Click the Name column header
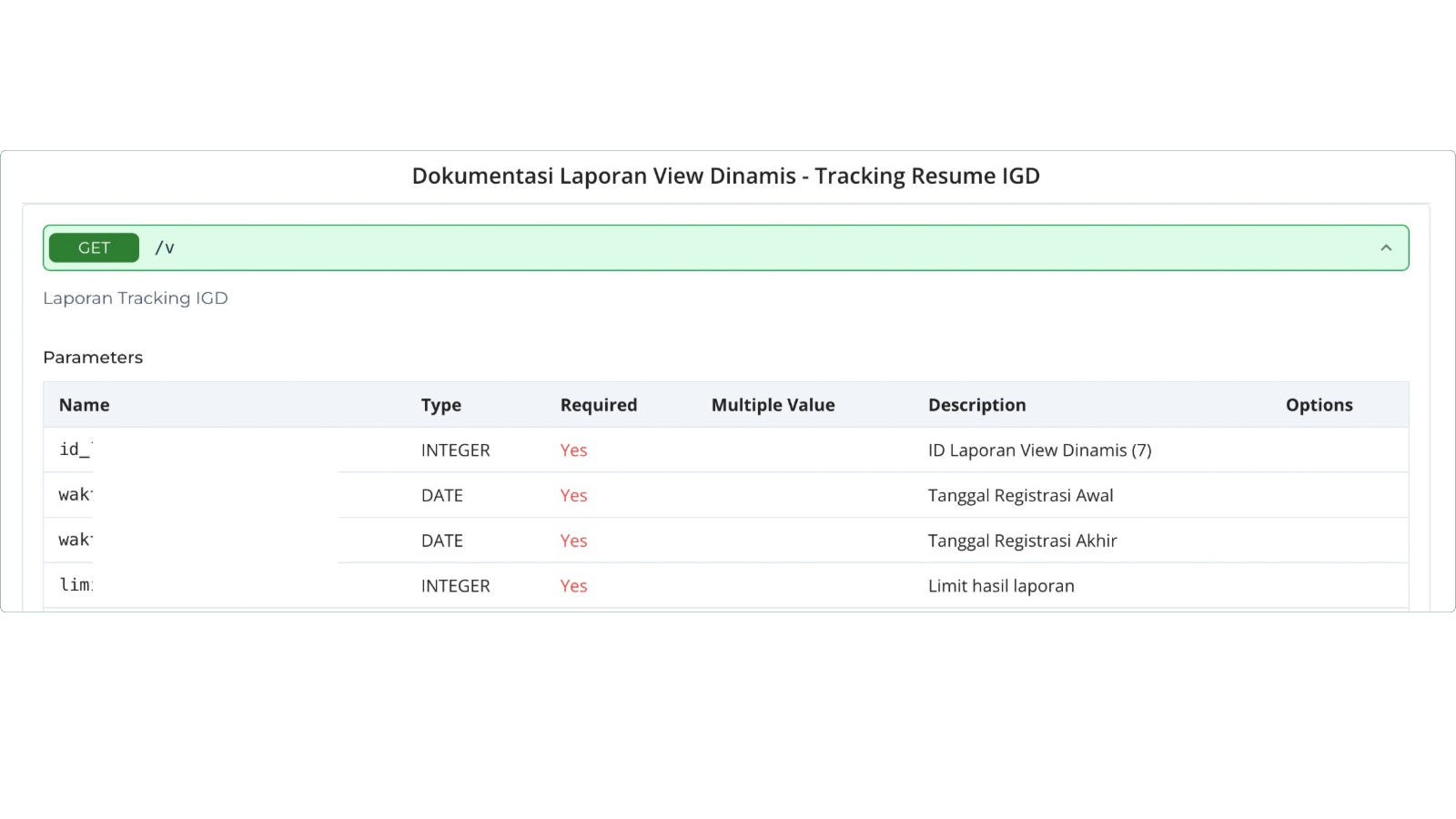This screenshot has width=1456, height=819. click(x=85, y=405)
